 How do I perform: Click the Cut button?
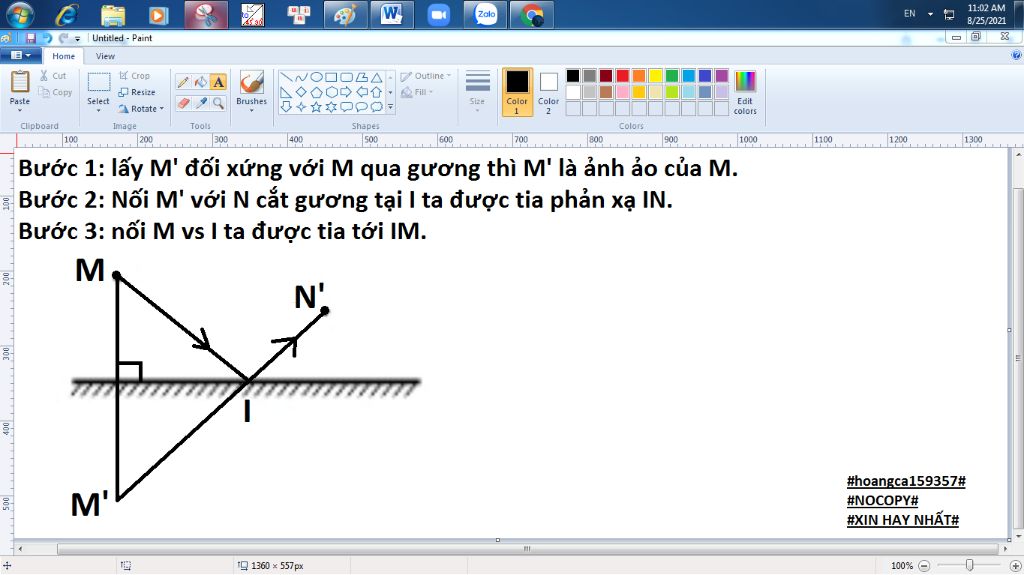point(53,76)
